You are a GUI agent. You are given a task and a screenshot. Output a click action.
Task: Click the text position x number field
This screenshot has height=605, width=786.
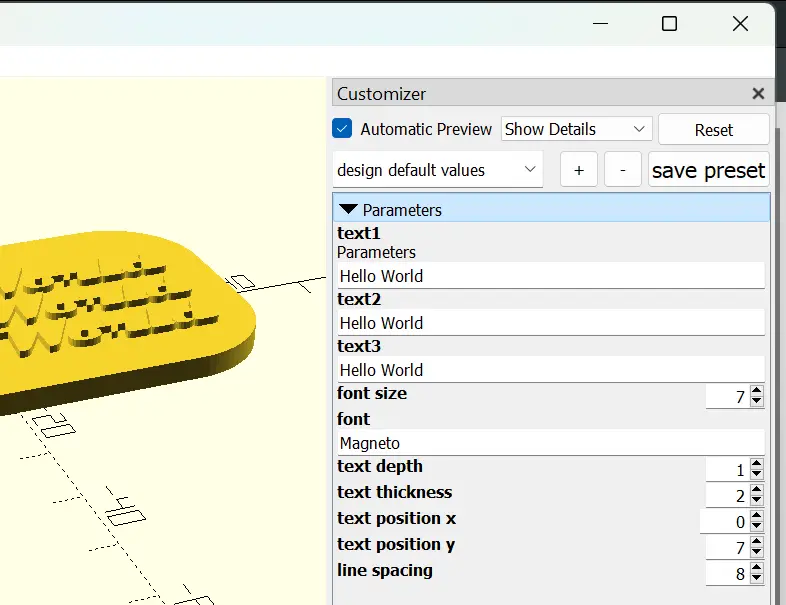pos(725,522)
